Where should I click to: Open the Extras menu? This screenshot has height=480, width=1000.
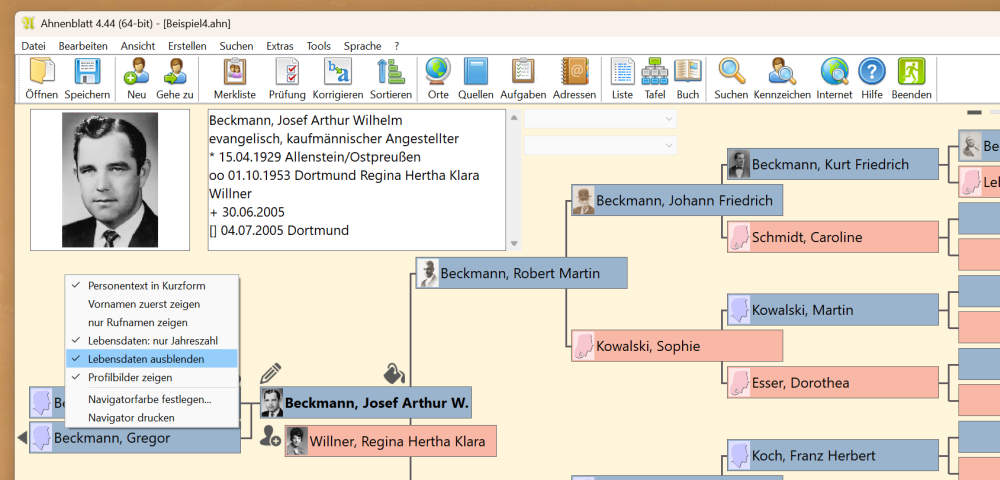coord(280,46)
